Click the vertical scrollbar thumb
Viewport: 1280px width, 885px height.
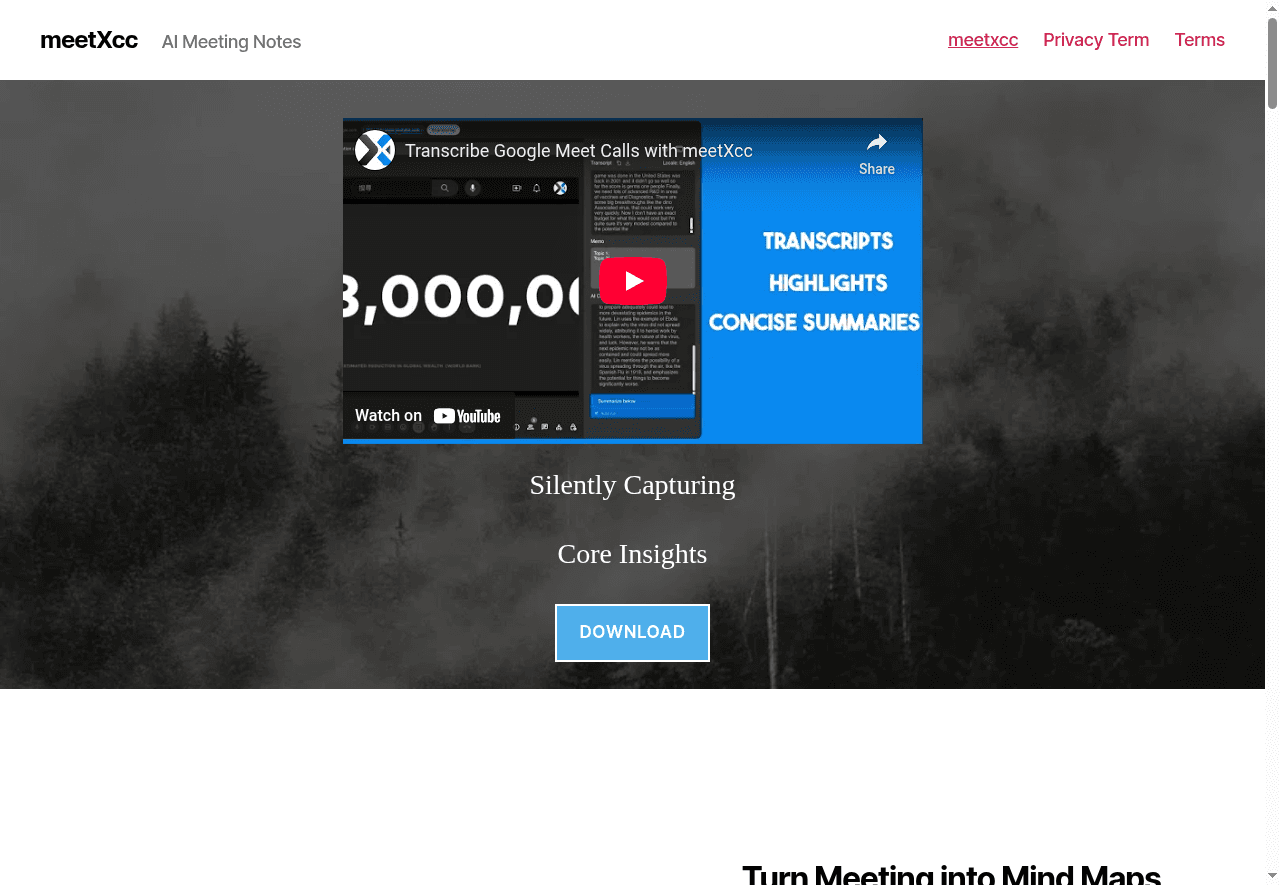tap(1272, 60)
